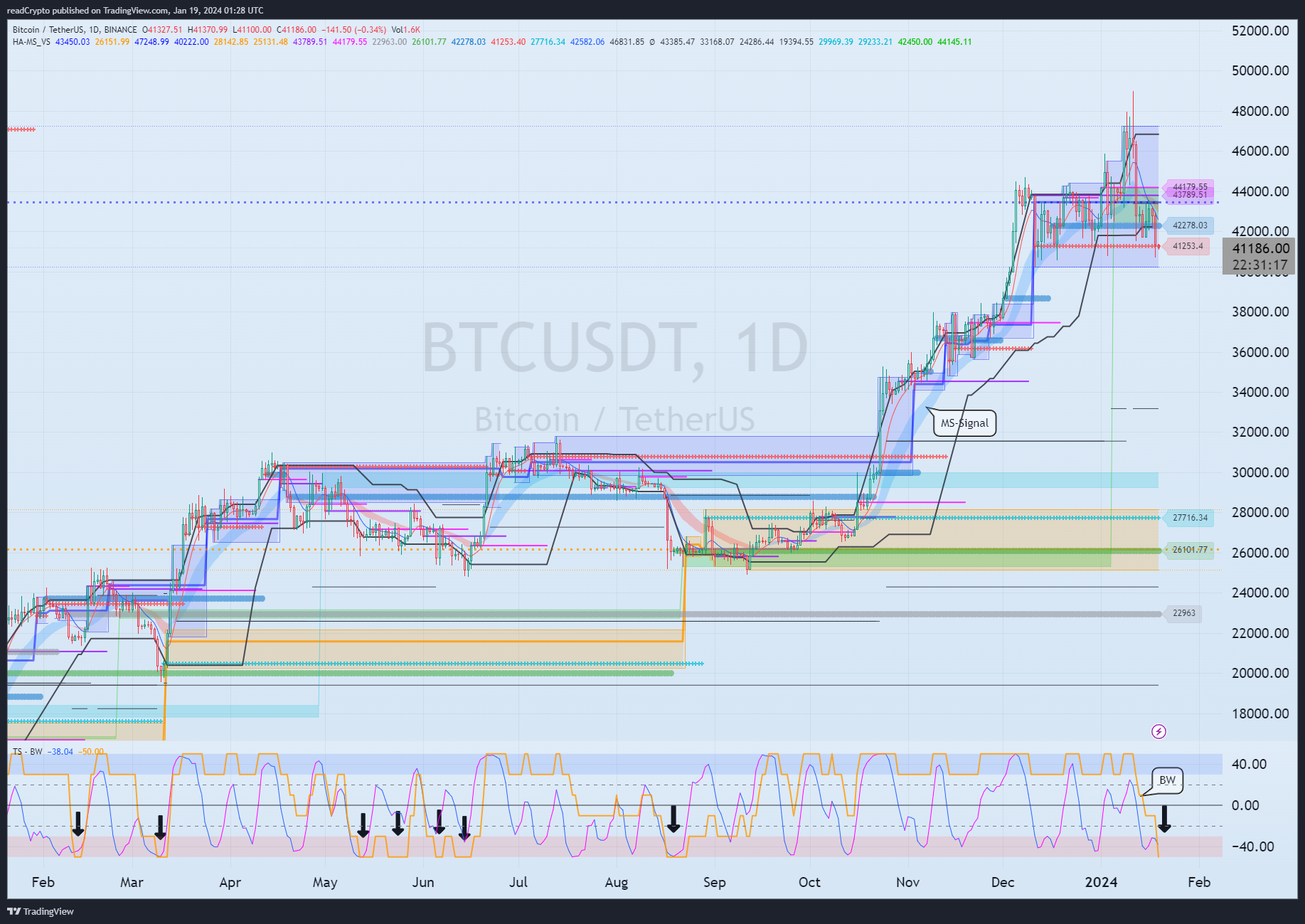This screenshot has width=1305, height=924.
Task: Click the 44179.55 price tag
Action: pyautogui.click(x=1190, y=187)
